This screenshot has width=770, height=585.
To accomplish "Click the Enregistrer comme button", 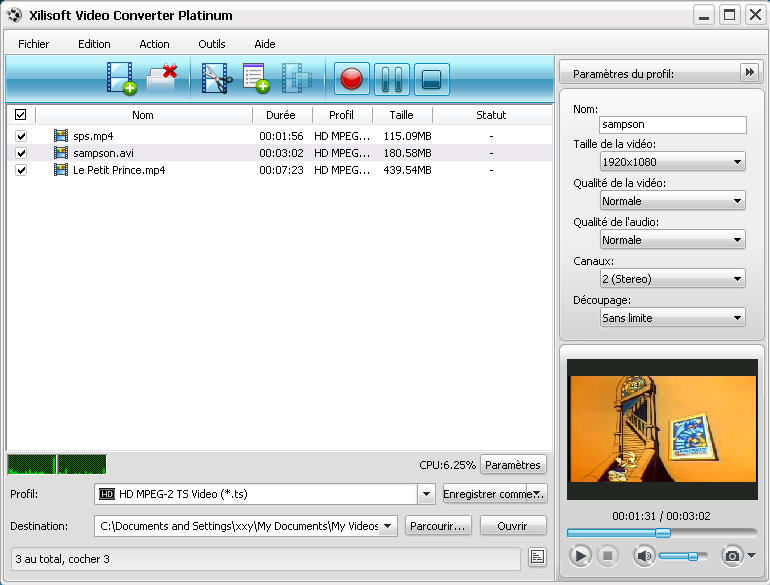I will [x=495, y=494].
